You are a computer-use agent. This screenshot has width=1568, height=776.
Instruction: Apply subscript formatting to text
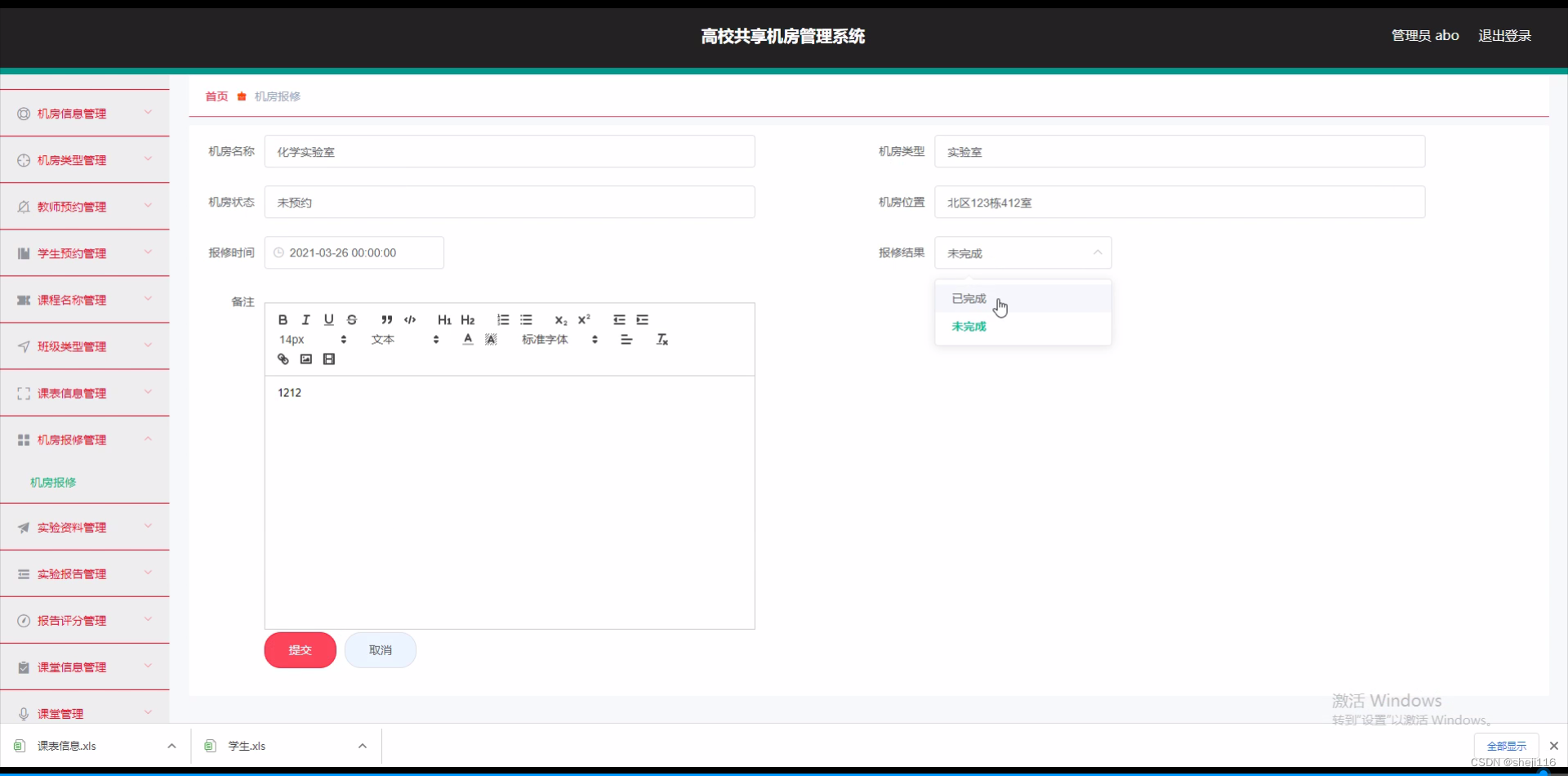coord(560,321)
